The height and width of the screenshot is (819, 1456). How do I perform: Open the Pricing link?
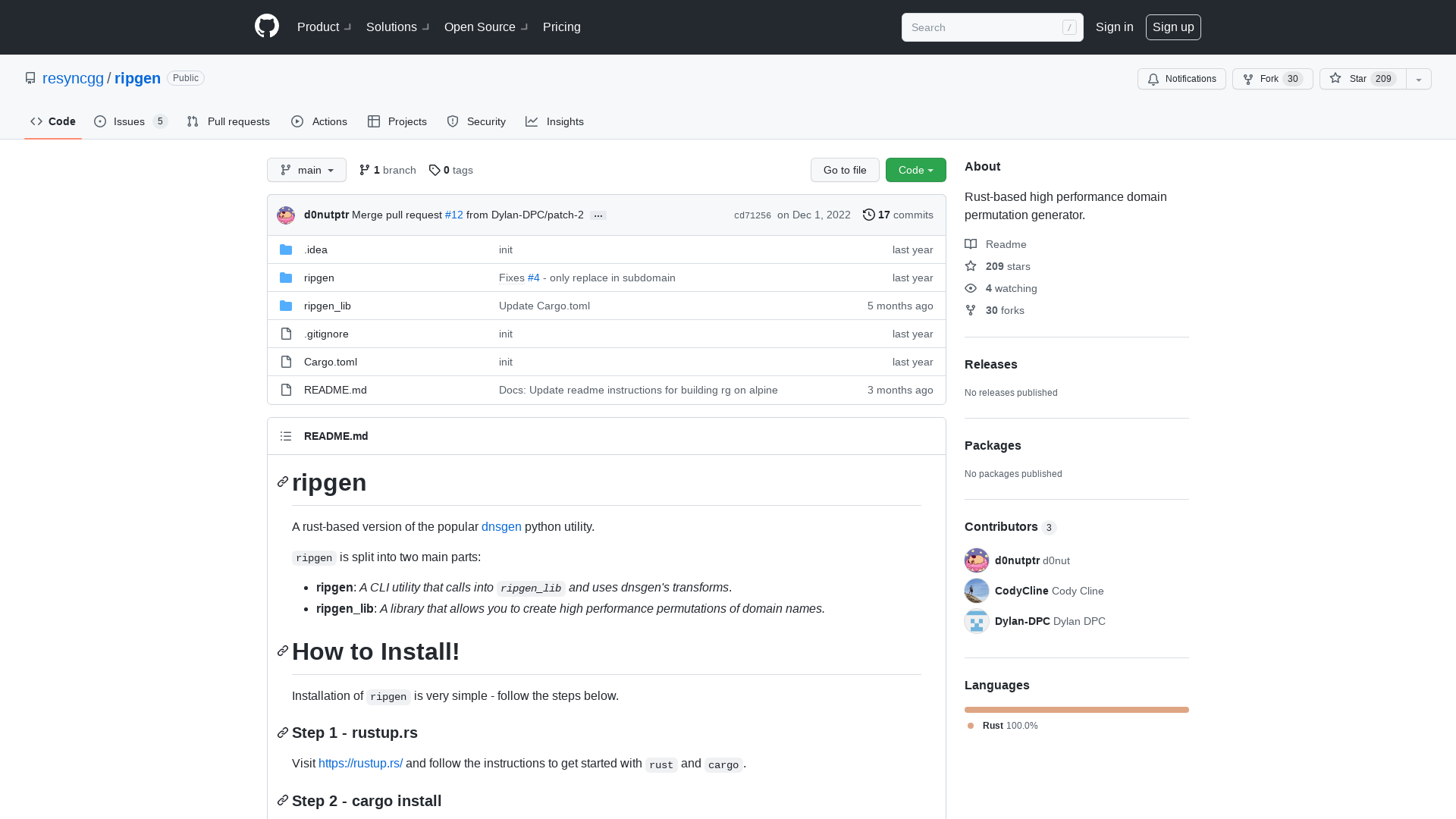click(562, 27)
